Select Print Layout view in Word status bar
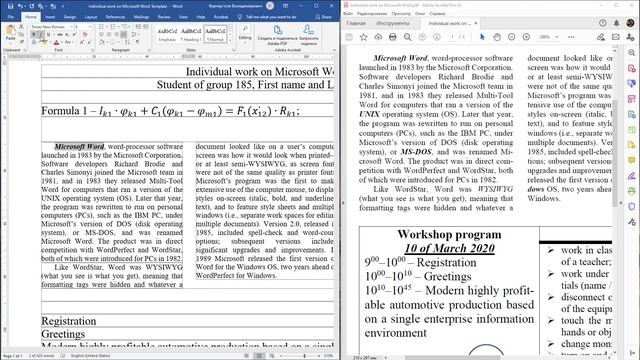The width and height of the screenshot is (640, 360). coord(259,356)
